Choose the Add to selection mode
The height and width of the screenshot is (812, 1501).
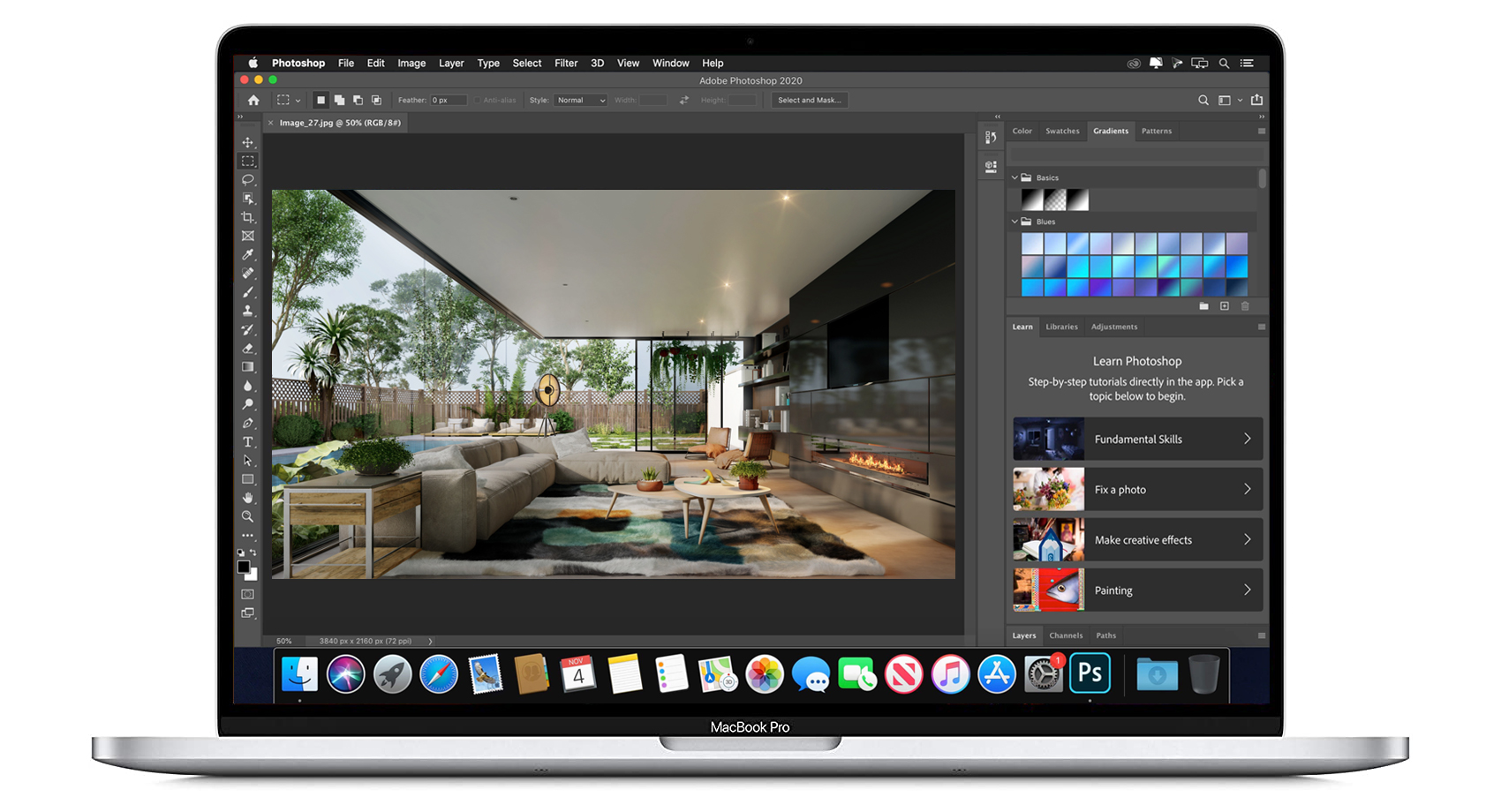(x=339, y=101)
